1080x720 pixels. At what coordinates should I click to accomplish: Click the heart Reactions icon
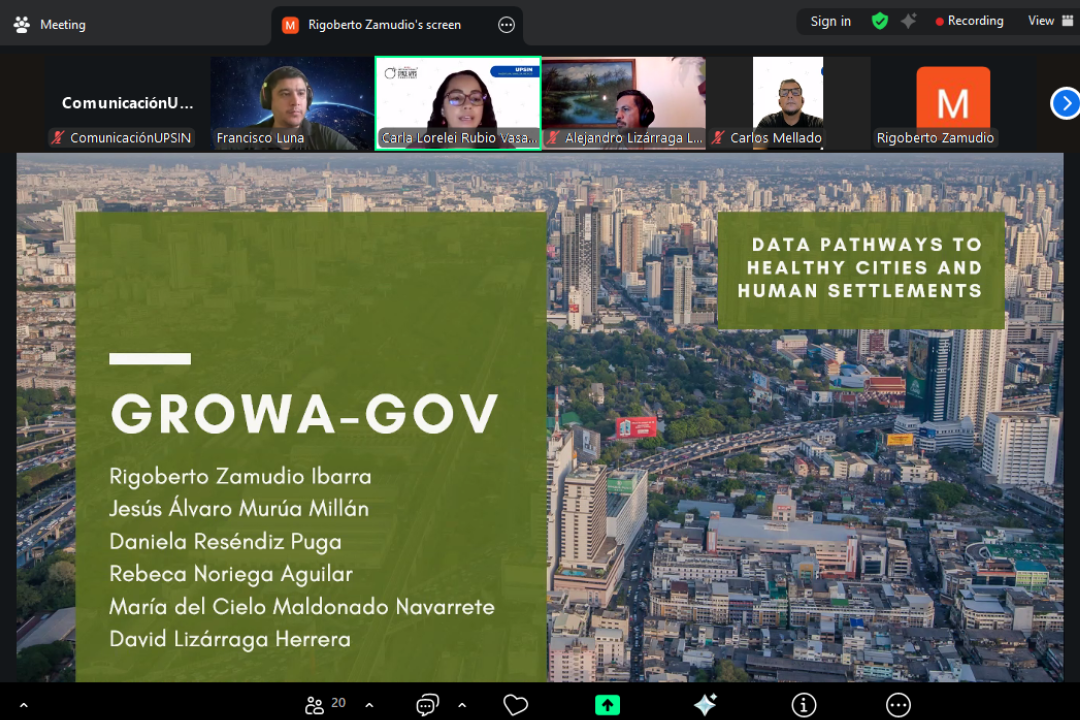(x=516, y=705)
